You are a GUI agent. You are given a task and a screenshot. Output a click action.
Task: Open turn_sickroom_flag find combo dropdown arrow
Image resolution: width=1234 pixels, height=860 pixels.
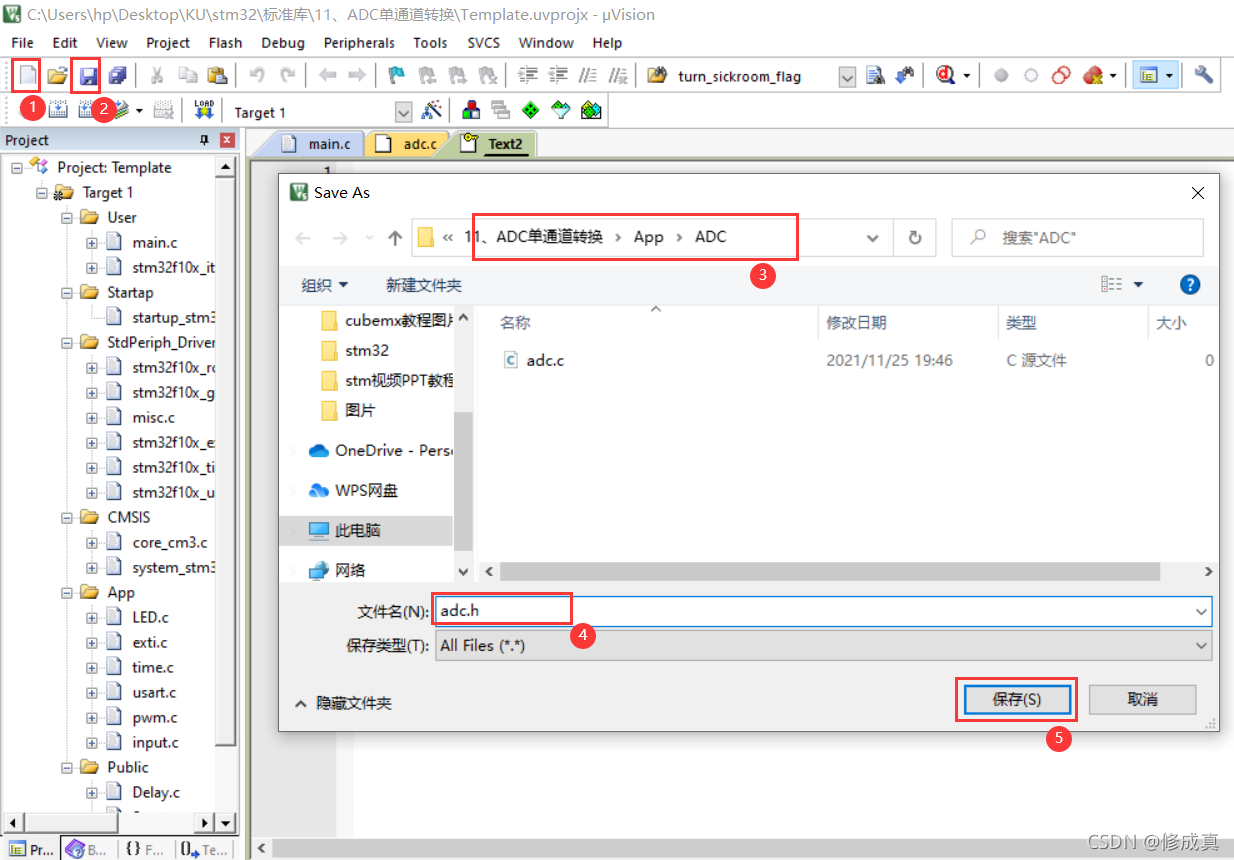tap(847, 76)
